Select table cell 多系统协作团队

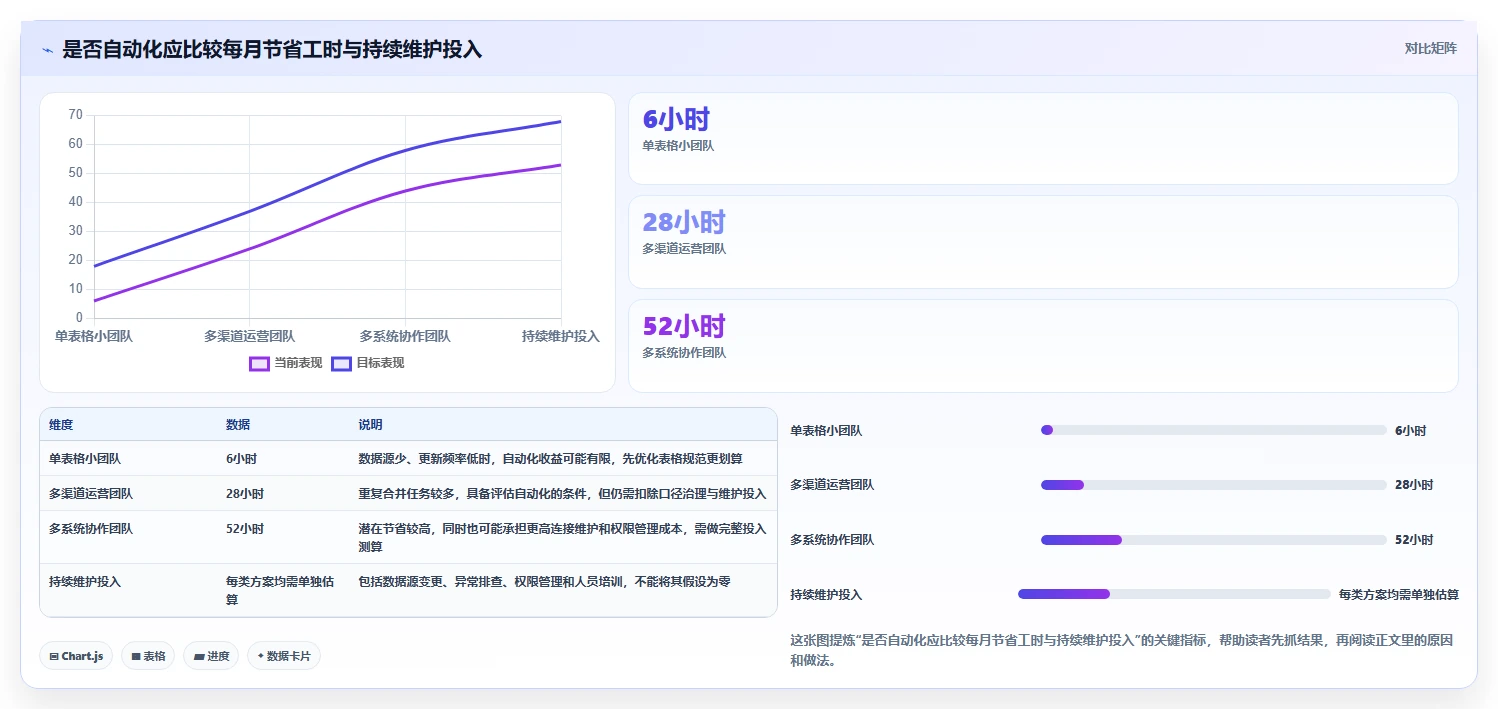pos(91,529)
